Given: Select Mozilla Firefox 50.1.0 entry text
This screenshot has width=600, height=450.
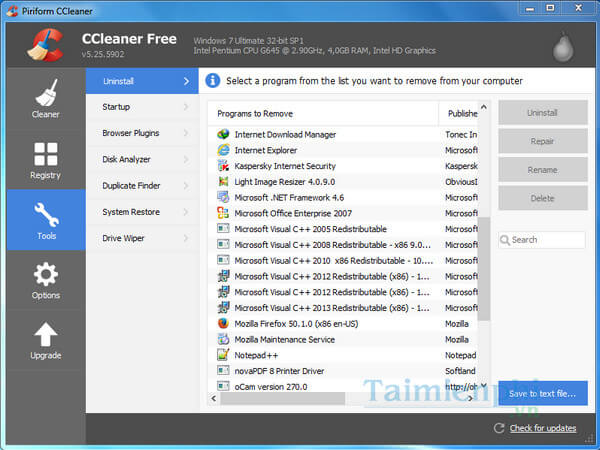Looking at the screenshot, I should [x=296, y=324].
